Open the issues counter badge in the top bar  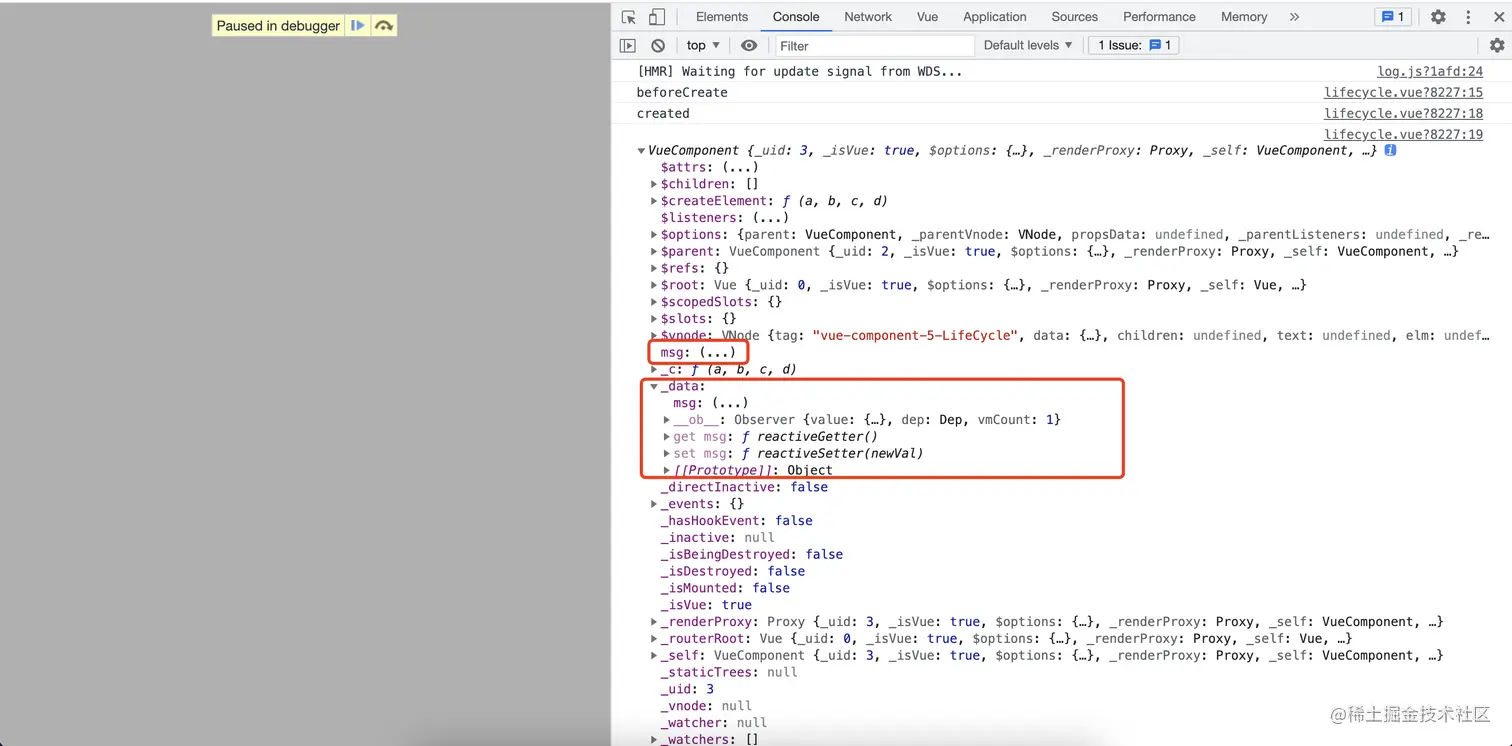[x=1393, y=17]
